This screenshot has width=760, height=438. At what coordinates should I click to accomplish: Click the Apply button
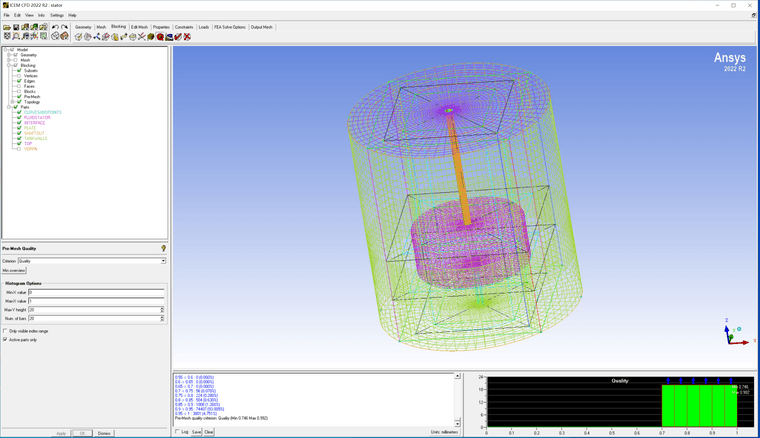[x=61, y=433]
